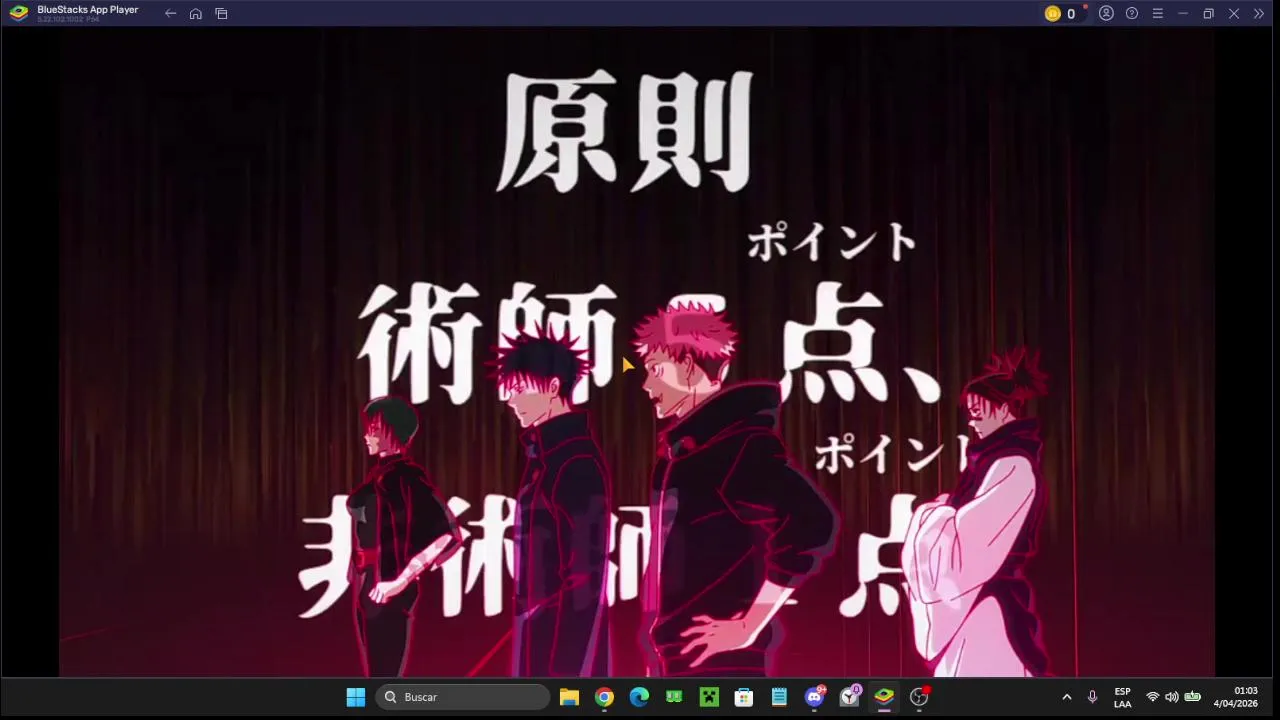Click the BlueStacks logo icon
The width and height of the screenshot is (1280, 720).
pyautogui.click(x=18, y=13)
